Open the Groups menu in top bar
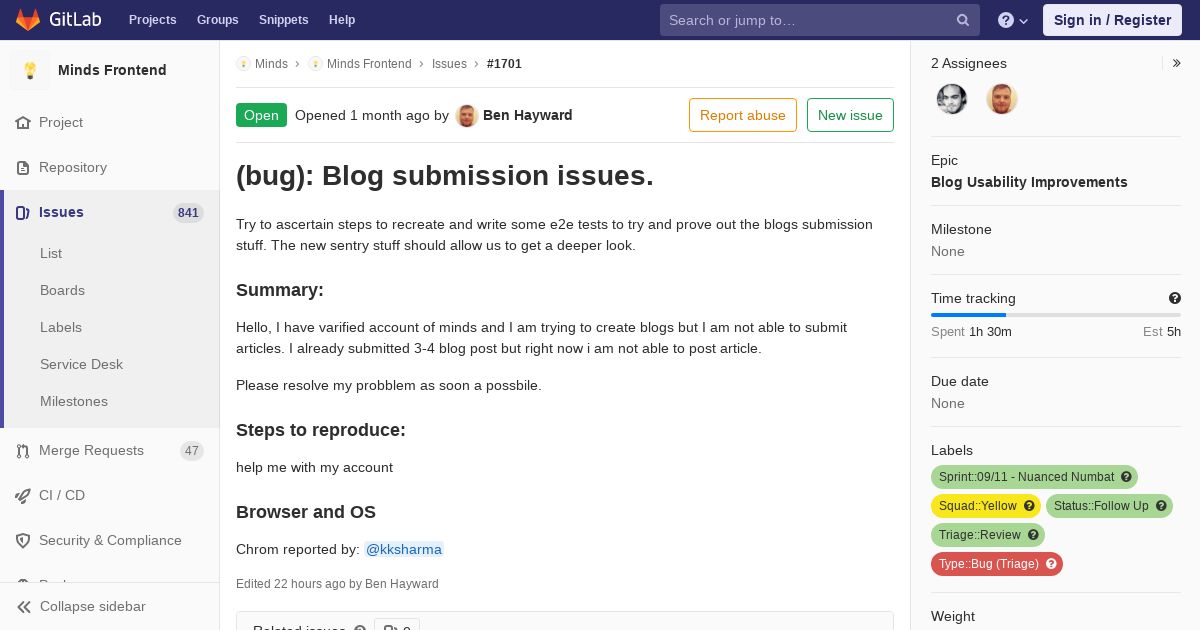Image resolution: width=1200 pixels, height=630 pixels. coord(217,20)
